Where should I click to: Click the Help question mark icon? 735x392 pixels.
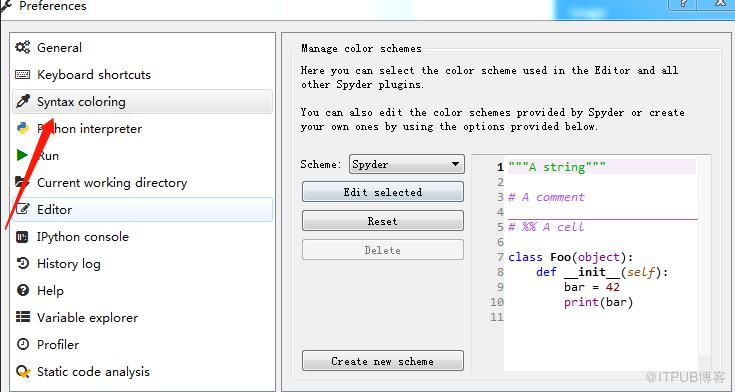pos(22,290)
